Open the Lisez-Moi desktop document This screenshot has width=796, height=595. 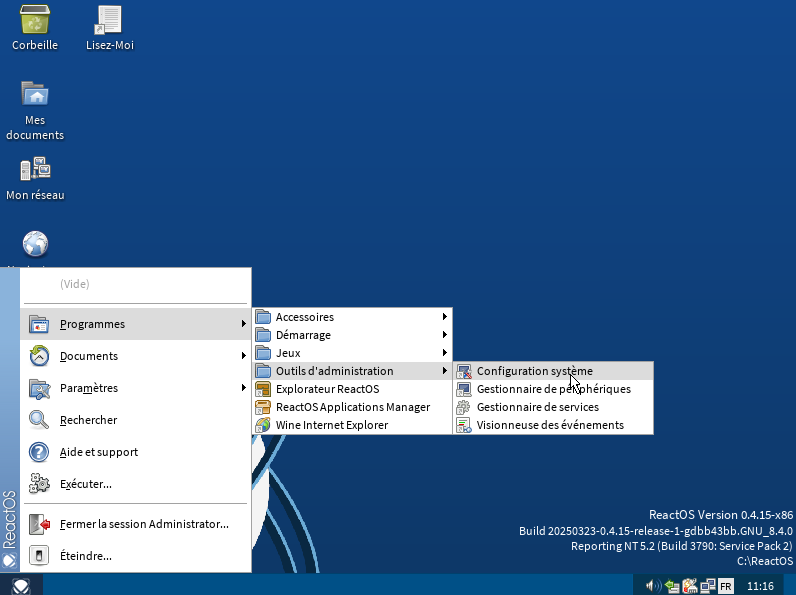click(109, 20)
